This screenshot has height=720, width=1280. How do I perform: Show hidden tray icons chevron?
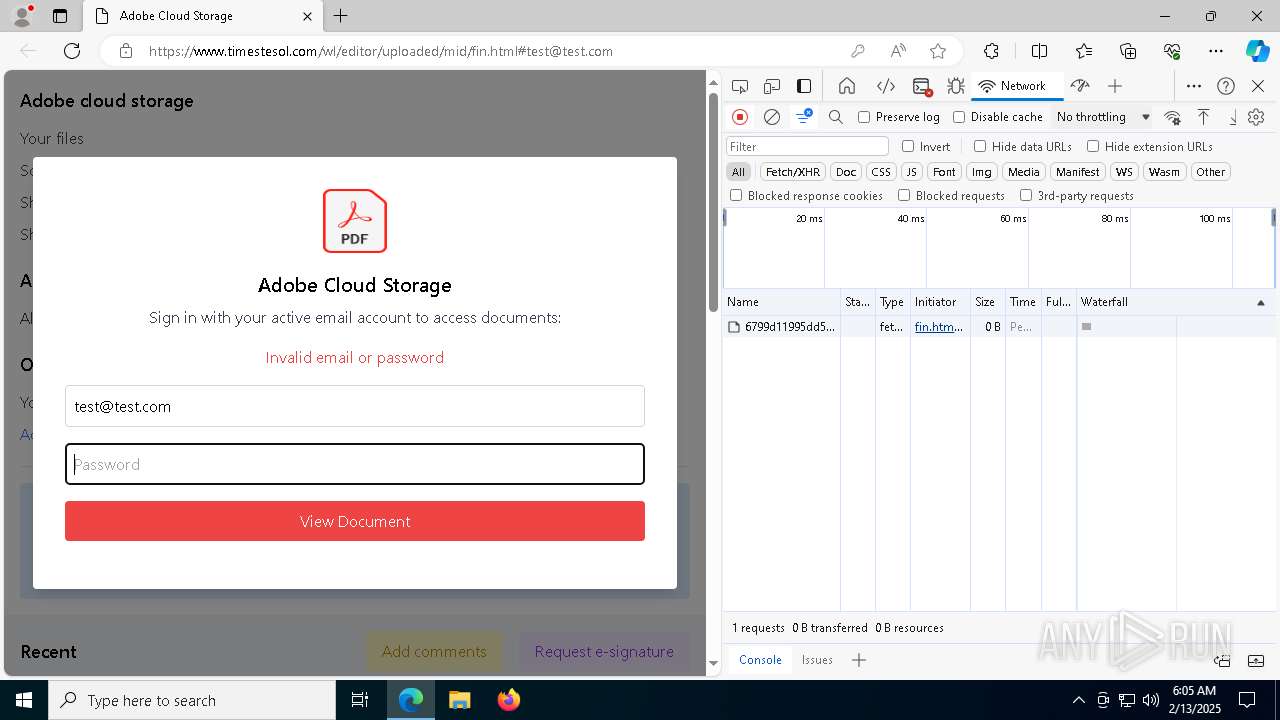pos(1078,700)
